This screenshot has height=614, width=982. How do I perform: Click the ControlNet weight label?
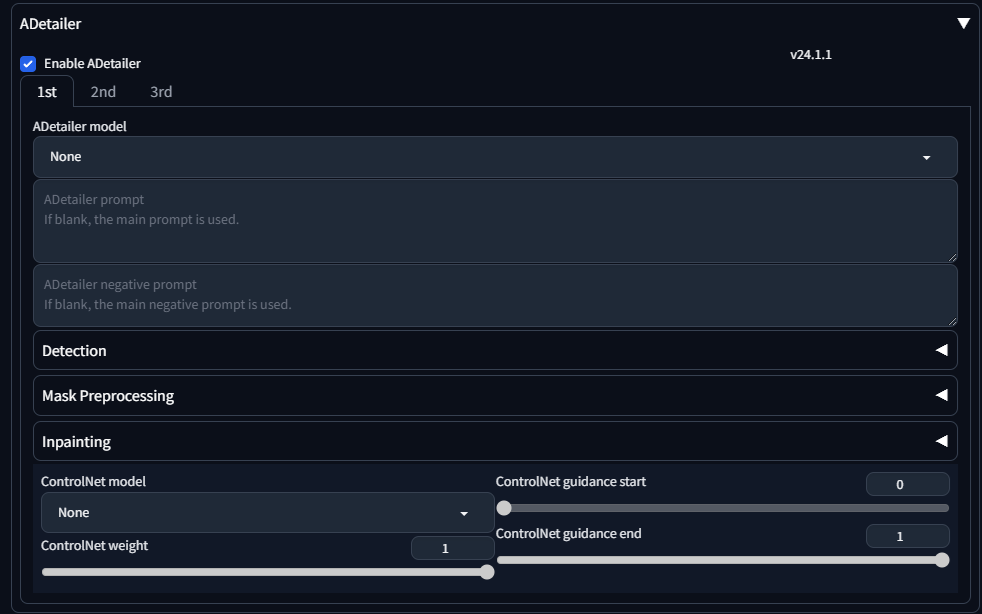[x=95, y=546]
